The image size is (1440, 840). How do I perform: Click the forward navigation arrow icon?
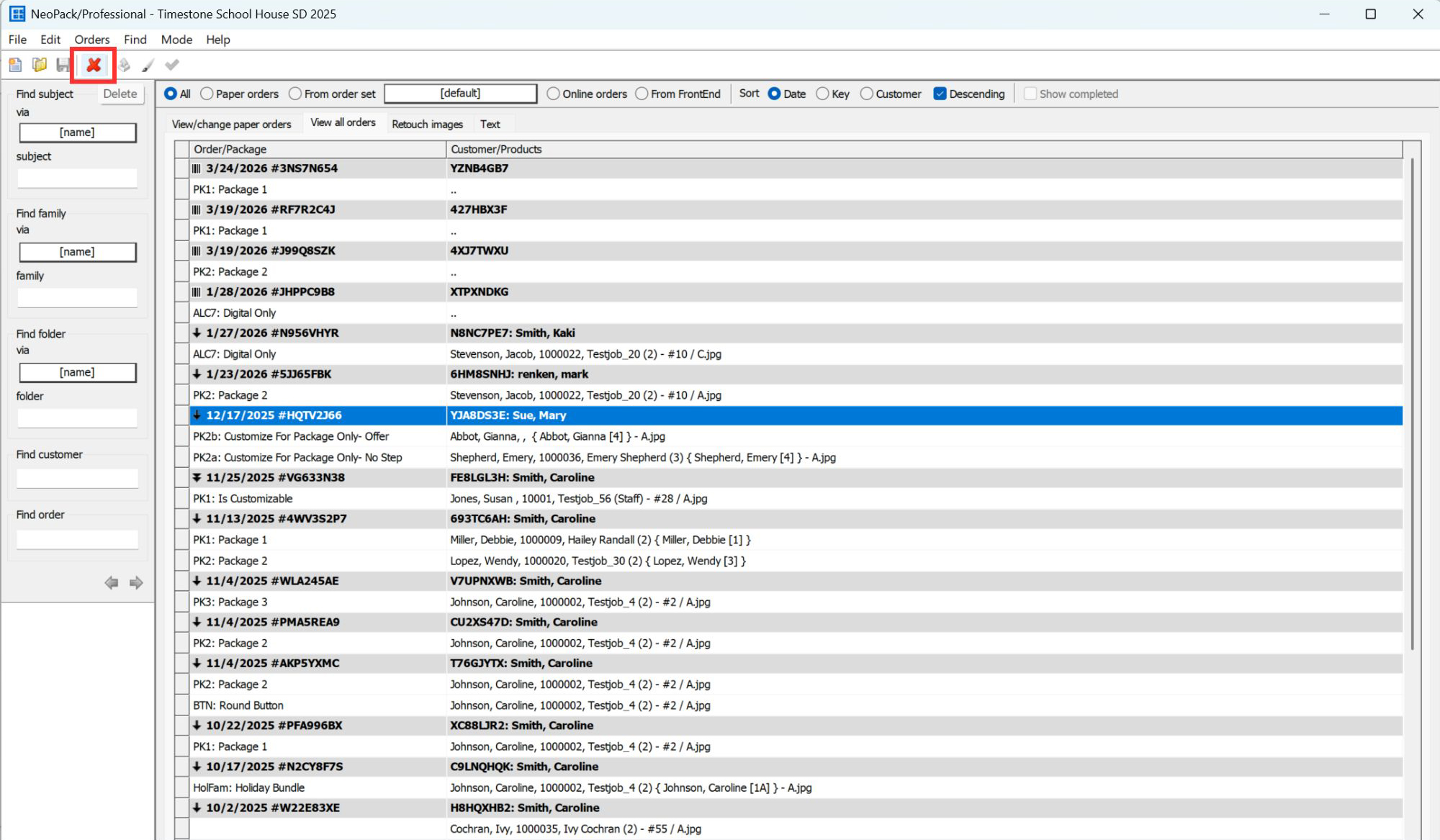[x=135, y=583]
